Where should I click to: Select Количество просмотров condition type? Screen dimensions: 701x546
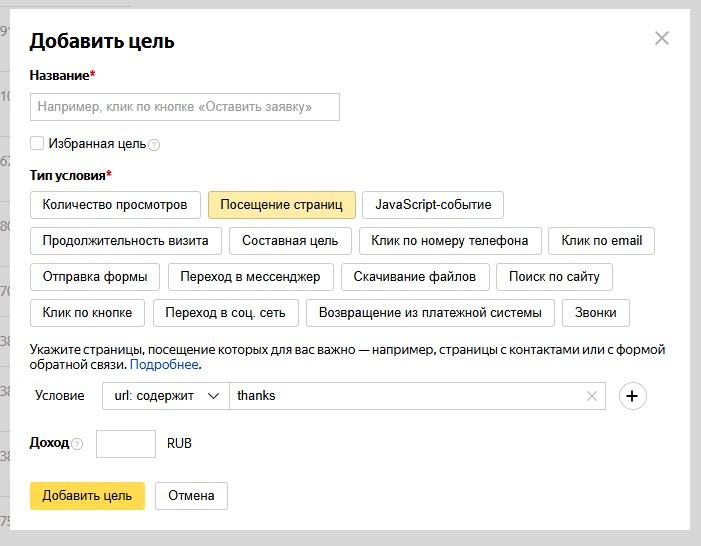tap(115, 205)
